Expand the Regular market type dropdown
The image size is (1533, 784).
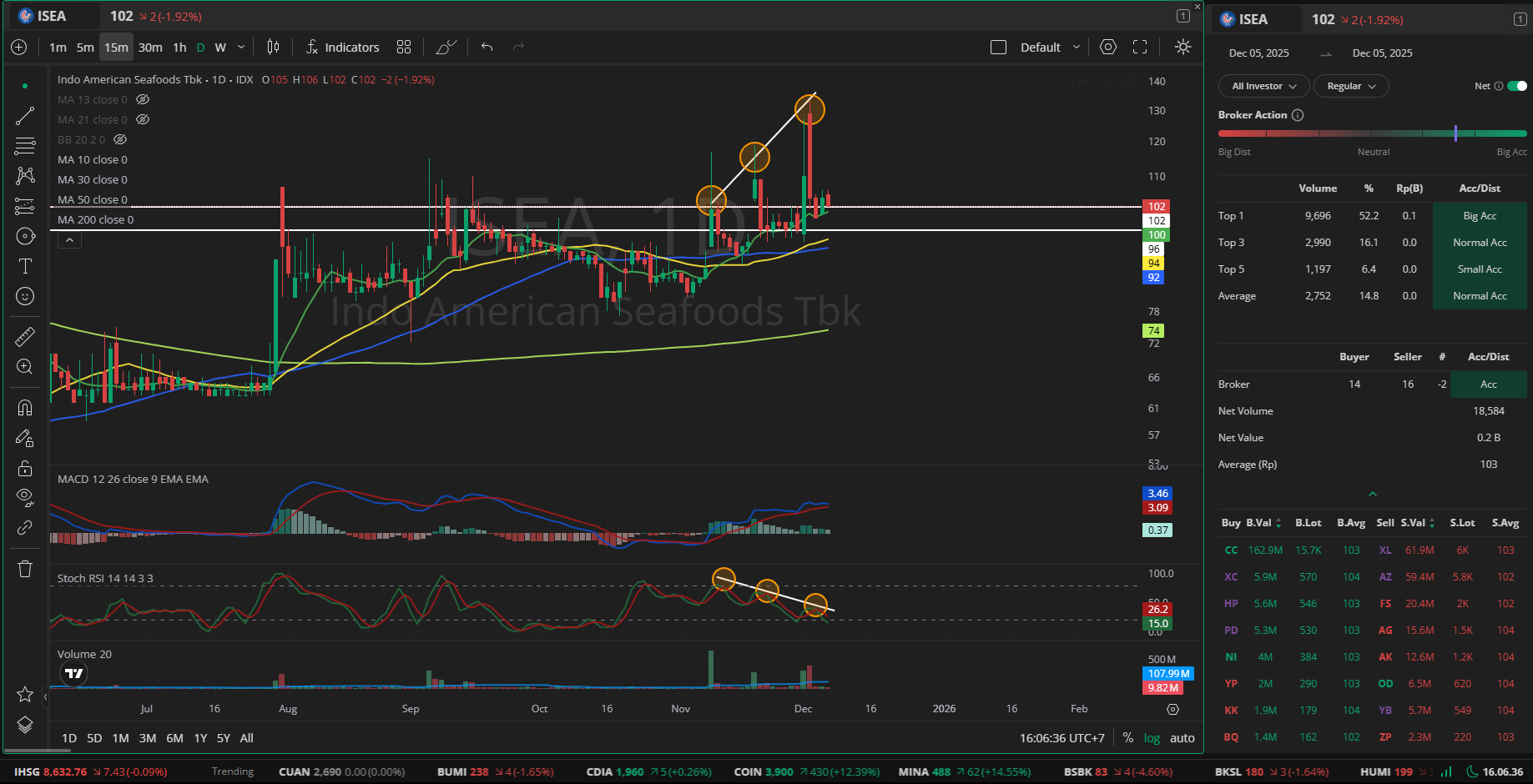click(x=1351, y=86)
